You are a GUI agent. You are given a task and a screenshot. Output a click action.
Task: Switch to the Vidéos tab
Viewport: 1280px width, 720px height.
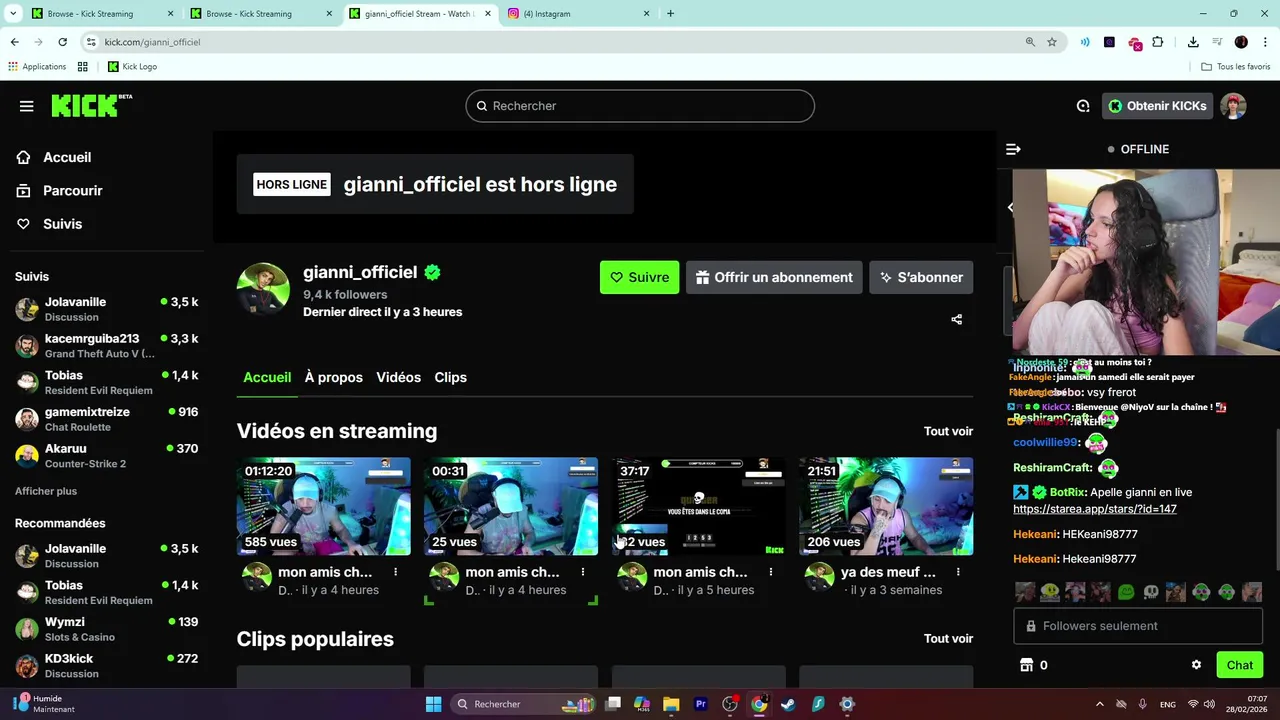[x=398, y=377]
